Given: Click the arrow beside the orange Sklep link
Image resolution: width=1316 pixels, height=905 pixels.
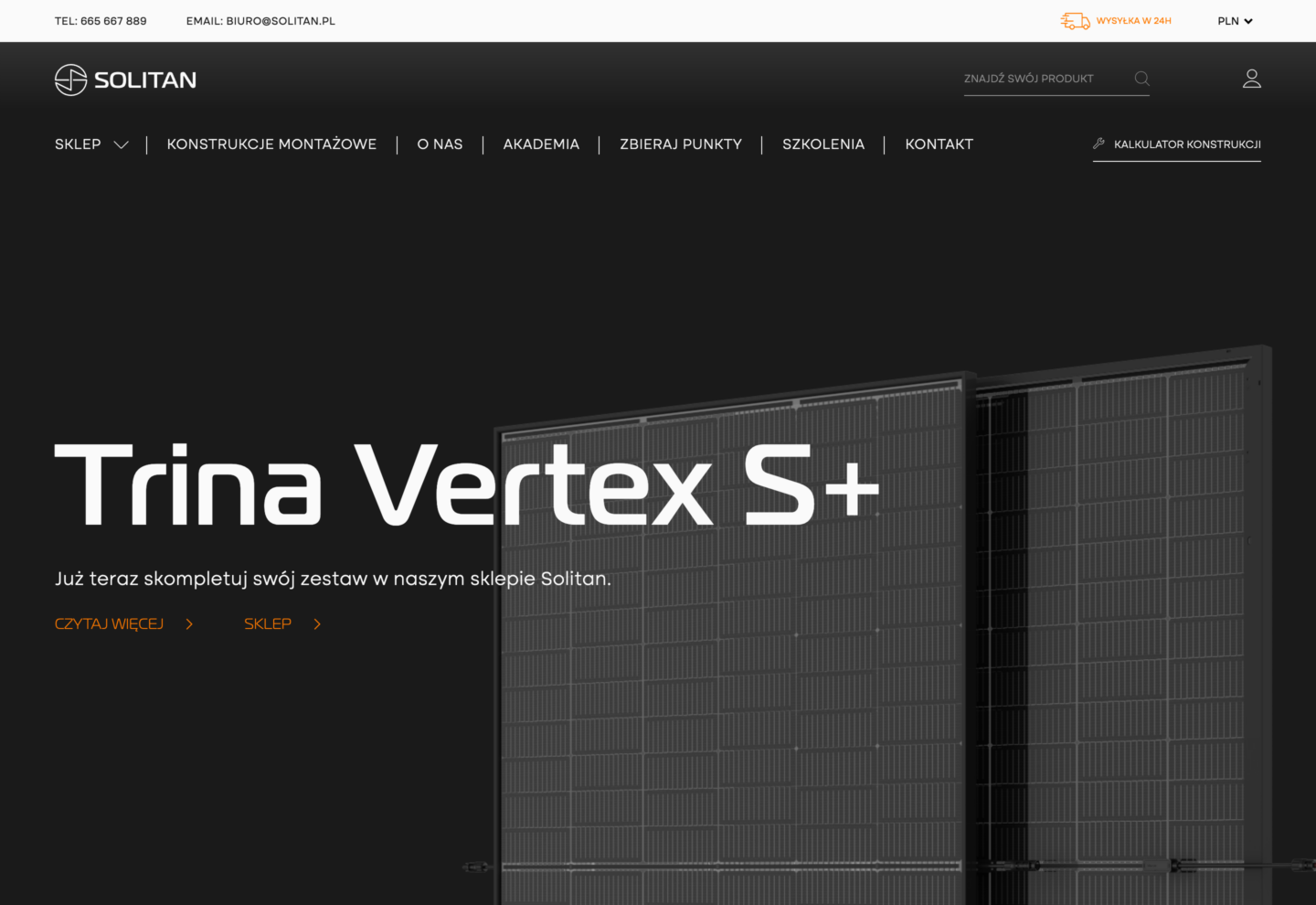Looking at the screenshot, I should pos(317,624).
